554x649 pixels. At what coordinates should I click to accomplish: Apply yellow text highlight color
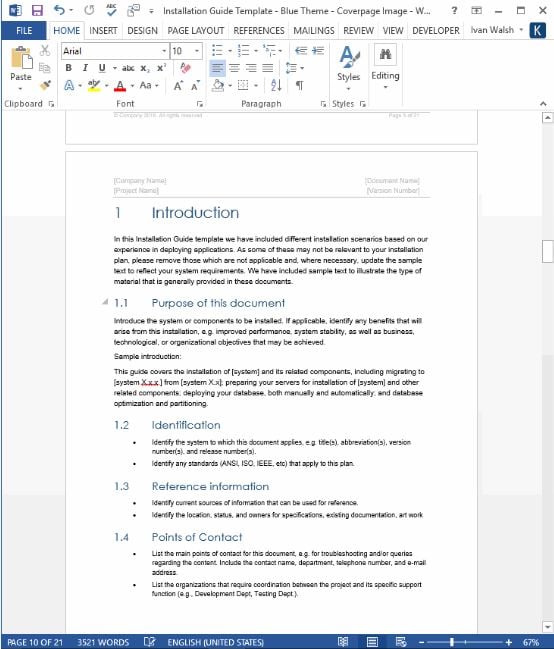(94, 85)
